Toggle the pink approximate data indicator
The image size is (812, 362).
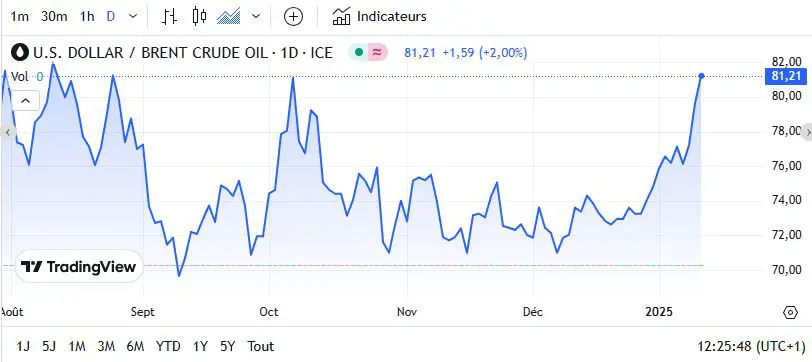(x=378, y=52)
